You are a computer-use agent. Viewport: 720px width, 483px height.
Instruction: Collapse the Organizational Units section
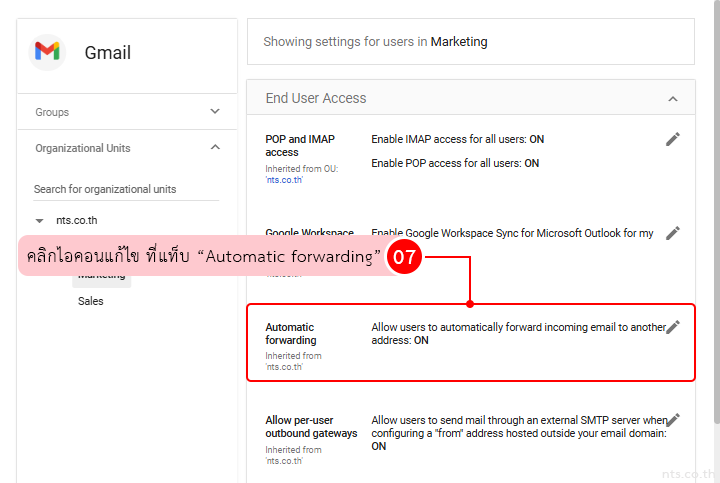point(215,148)
